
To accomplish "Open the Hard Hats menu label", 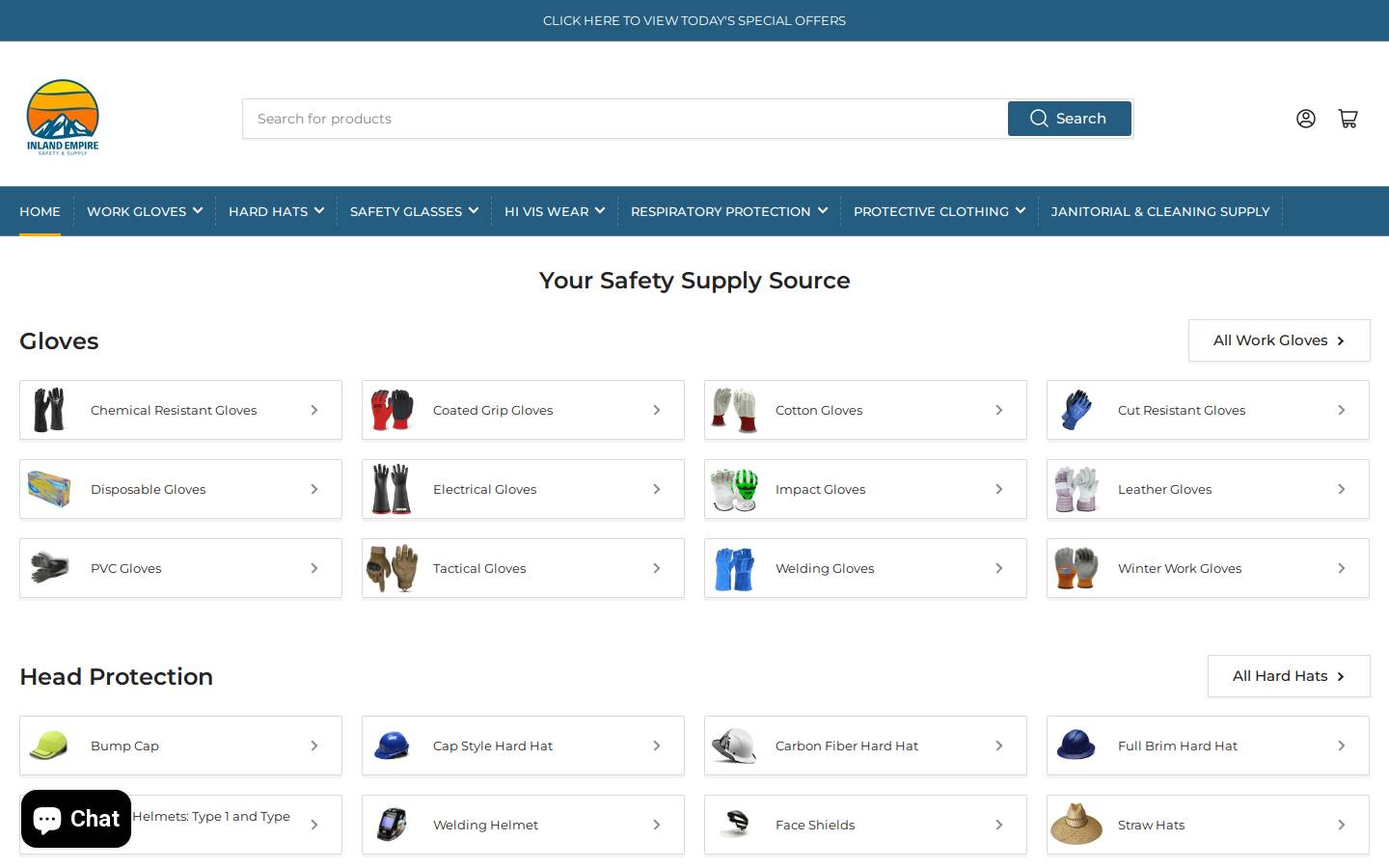I will point(268,211).
